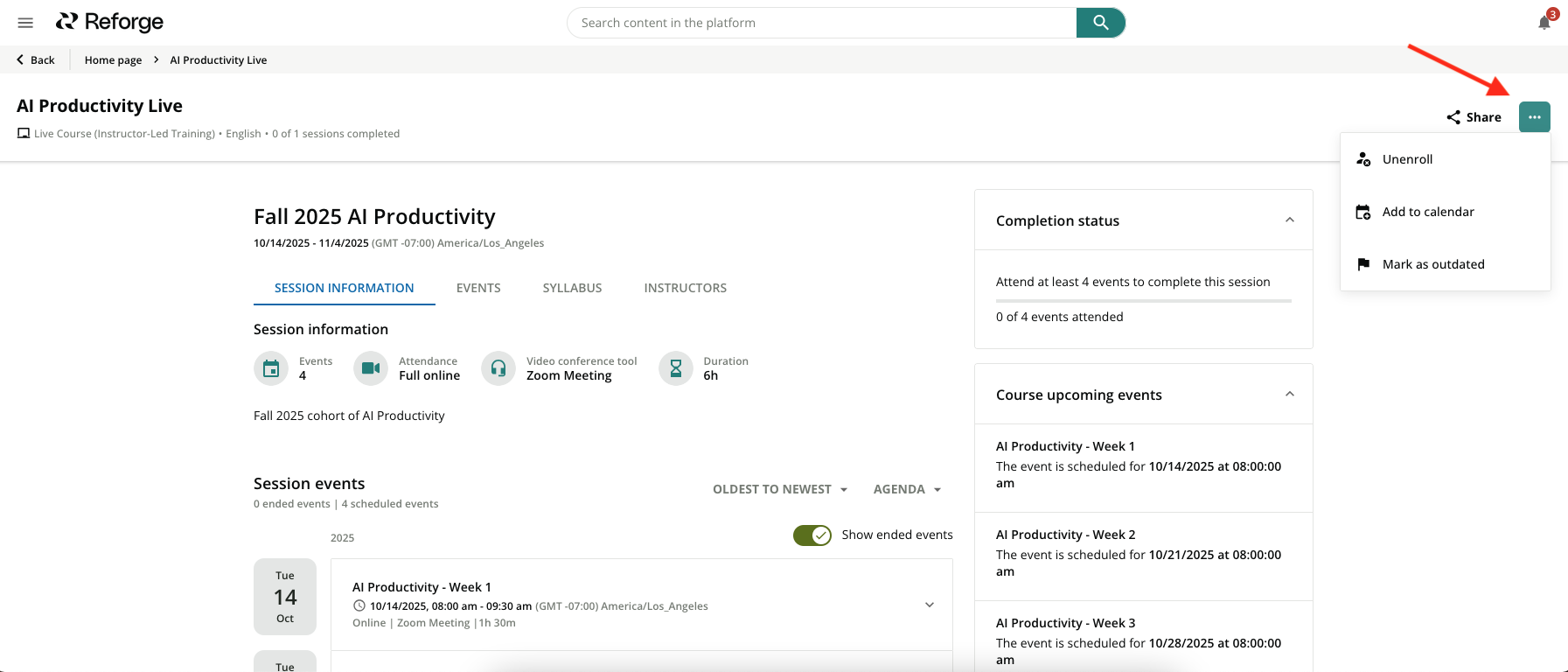
Task: Click the events attended progress bar
Action: (1144, 301)
